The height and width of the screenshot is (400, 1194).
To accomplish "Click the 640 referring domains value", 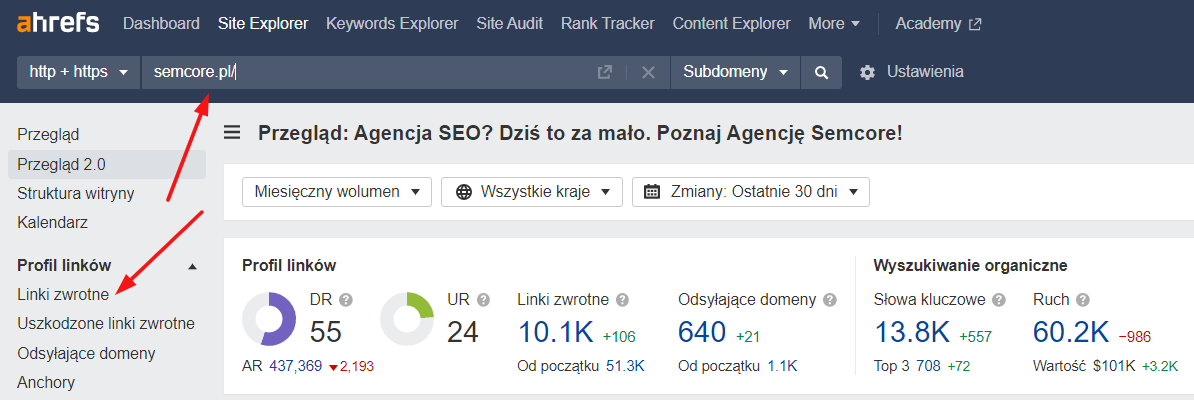I will pos(702,333).
